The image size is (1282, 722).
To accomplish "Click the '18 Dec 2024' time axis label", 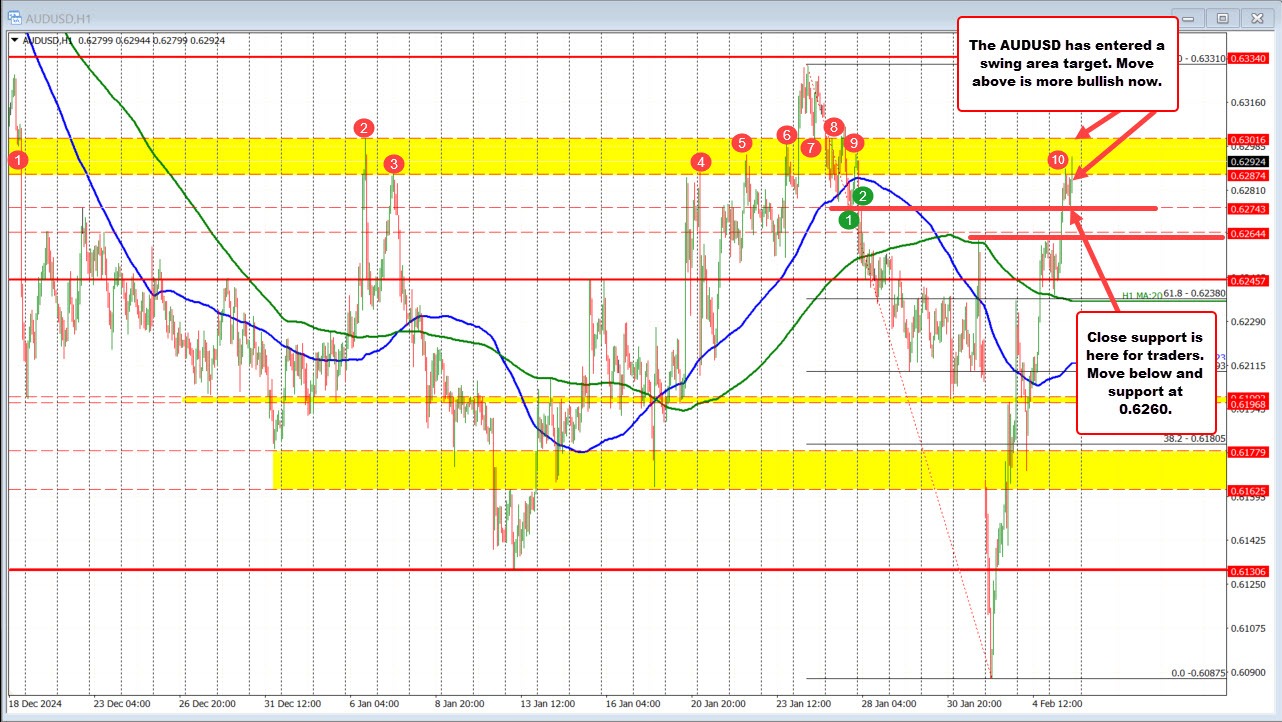I will pyautogui.click(x=37, y=704).
